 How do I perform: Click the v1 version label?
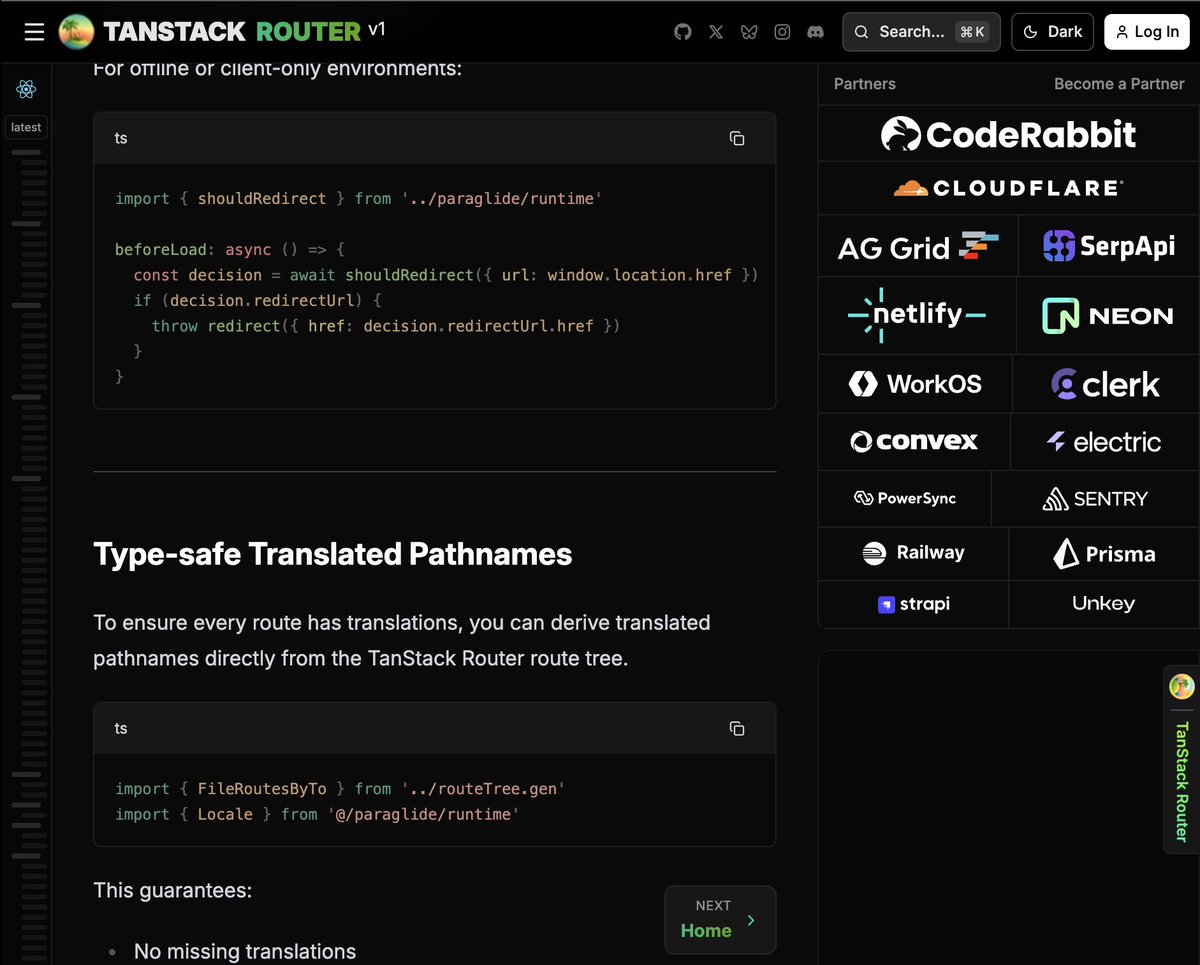point(377,29)
